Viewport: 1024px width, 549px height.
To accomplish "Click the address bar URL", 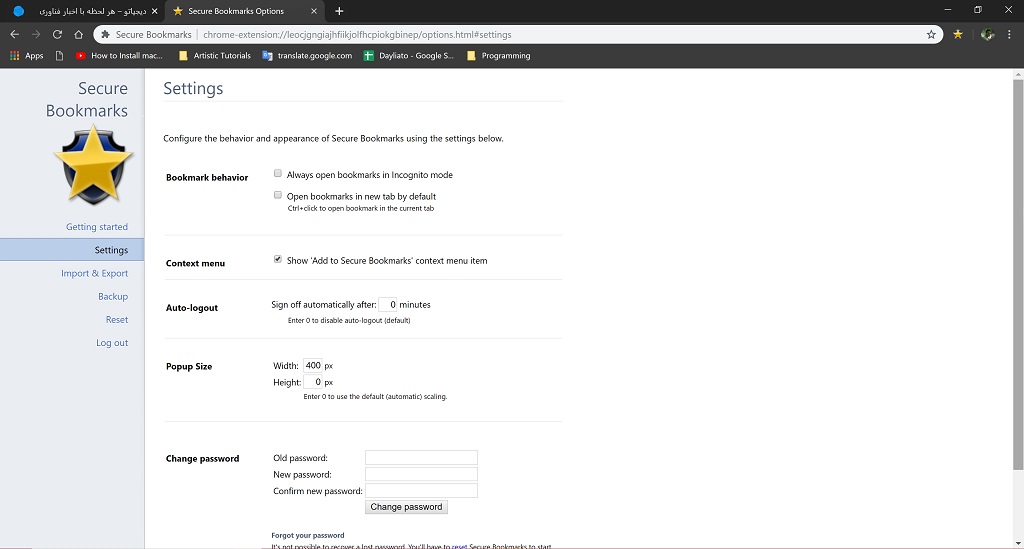I will pyautogui.click(x=357, y=35).
